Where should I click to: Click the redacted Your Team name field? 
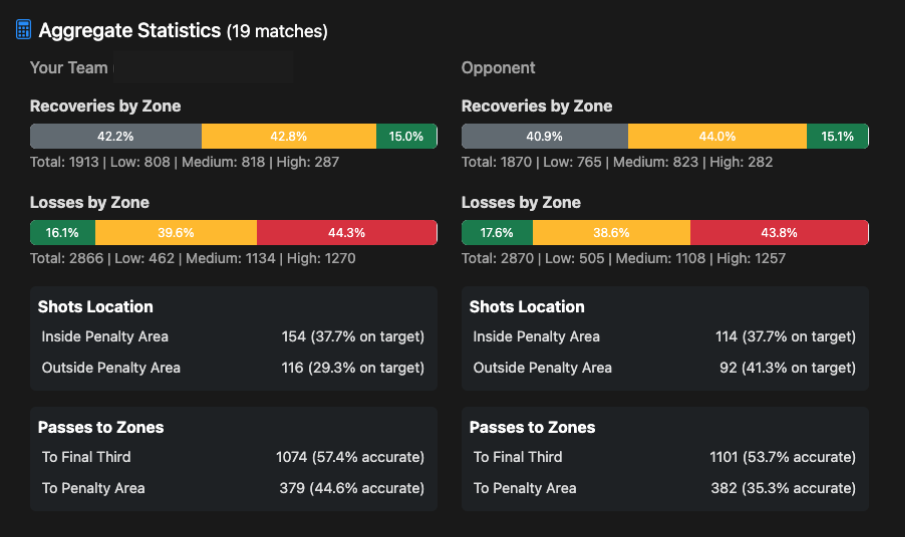pos(202,68)
